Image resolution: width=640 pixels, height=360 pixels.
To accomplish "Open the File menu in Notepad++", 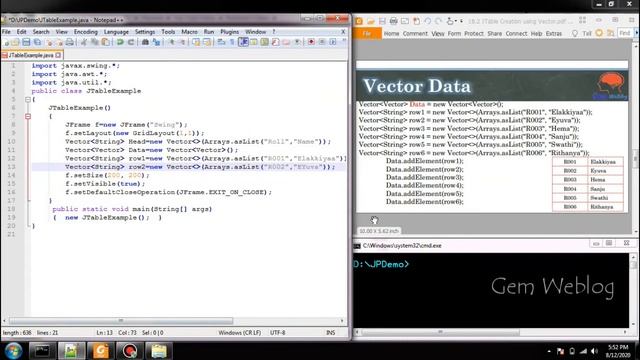I will click(6, 32).
